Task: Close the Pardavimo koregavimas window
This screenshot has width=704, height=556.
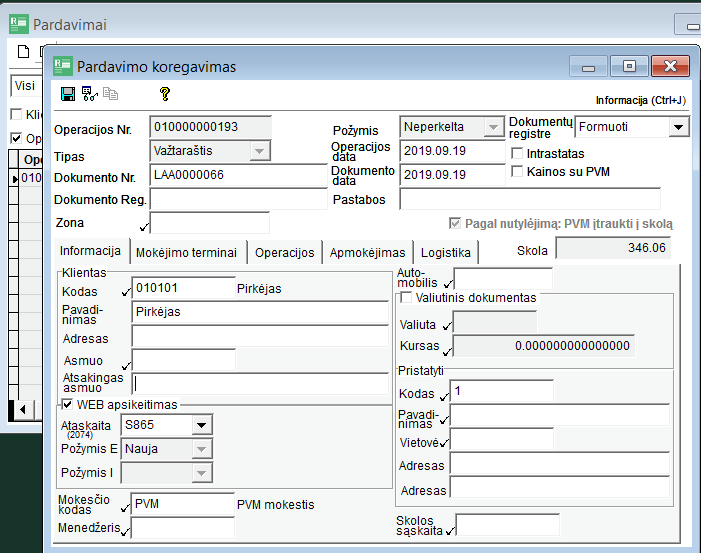Action: click(670, 66)
